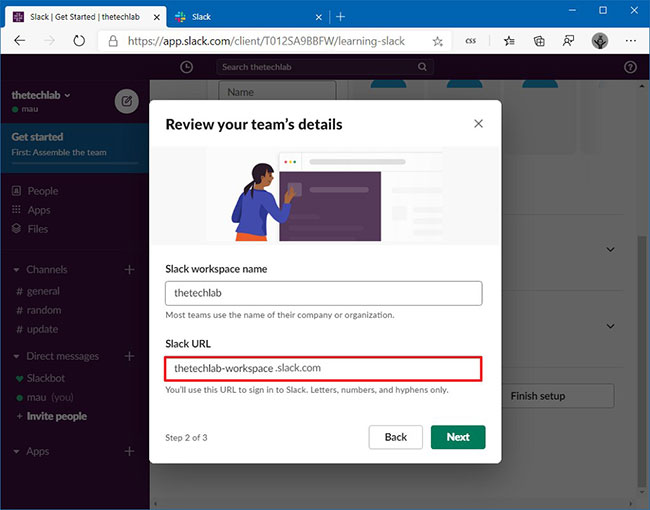Start new direct message plus icon

129,356
